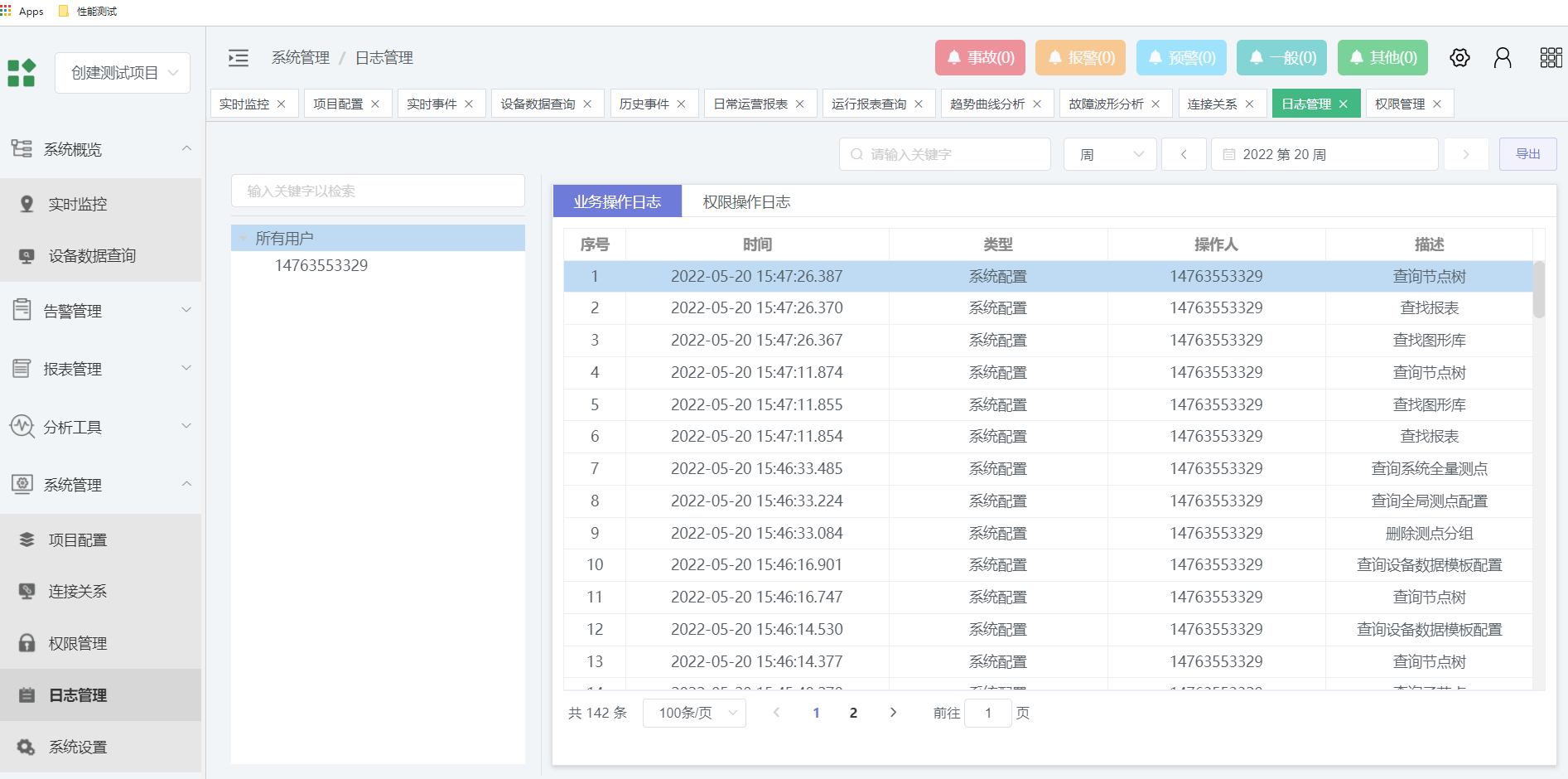Open the 2022 第 20 周 week picker
Viewport: 1568px width, 779px height.
1324,154
